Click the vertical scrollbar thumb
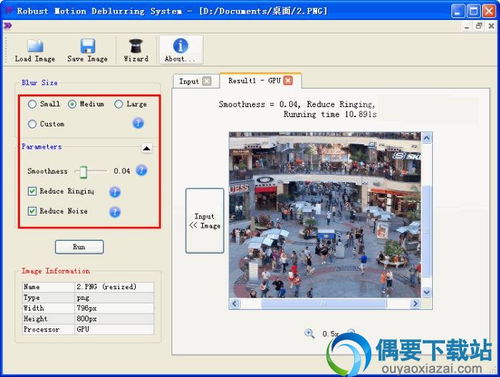 [427, 231]
